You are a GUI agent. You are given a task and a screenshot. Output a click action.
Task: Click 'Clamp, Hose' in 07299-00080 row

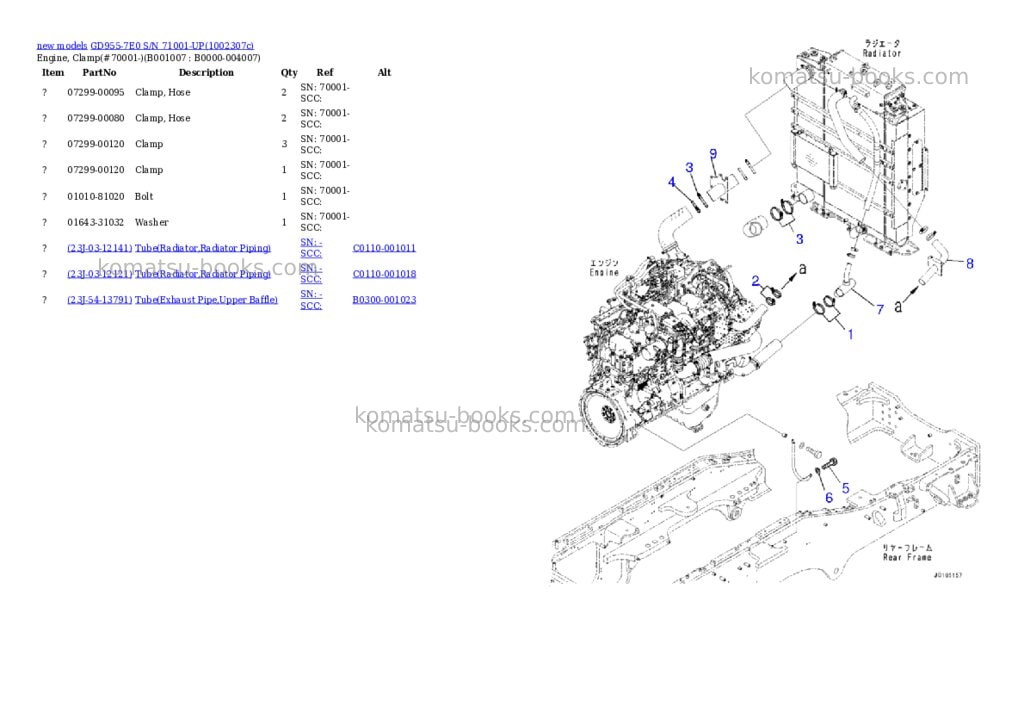[x=163, y=118]
